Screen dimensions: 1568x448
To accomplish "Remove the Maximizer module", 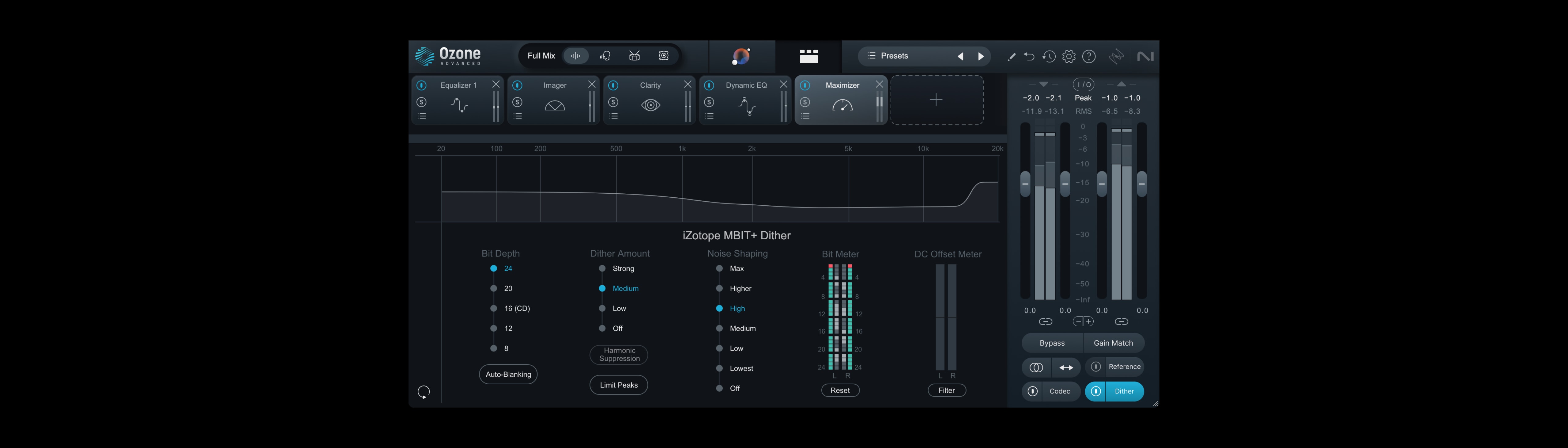I will click(x=880, y=85).
